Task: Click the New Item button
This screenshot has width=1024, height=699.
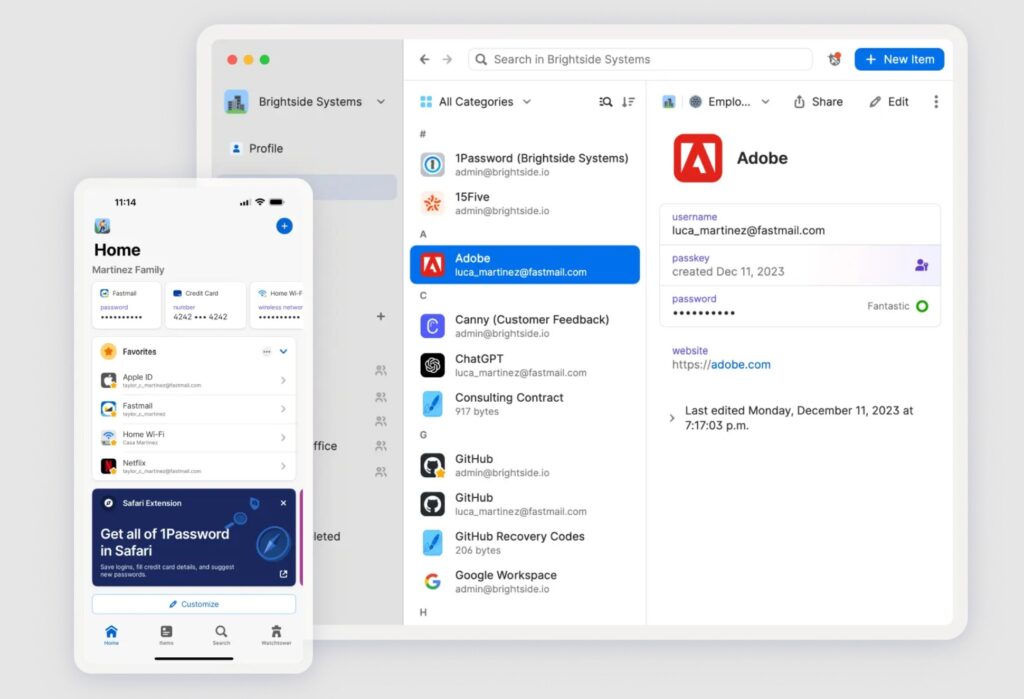Action: [x=899, y=59]
